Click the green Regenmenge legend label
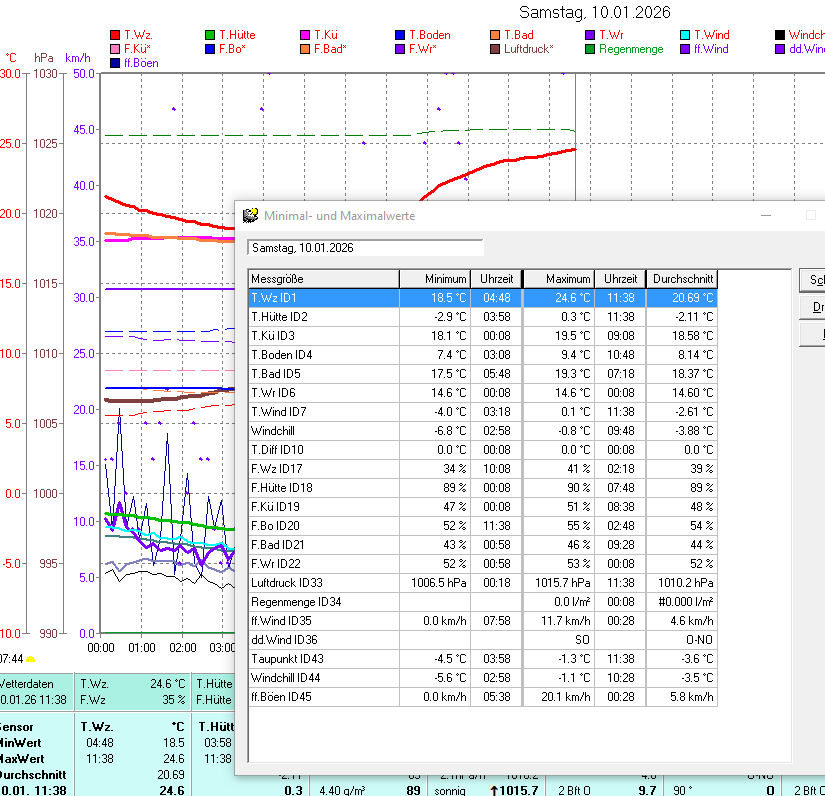The width and height of the screenshot is (825, 796). coord(631,49)
